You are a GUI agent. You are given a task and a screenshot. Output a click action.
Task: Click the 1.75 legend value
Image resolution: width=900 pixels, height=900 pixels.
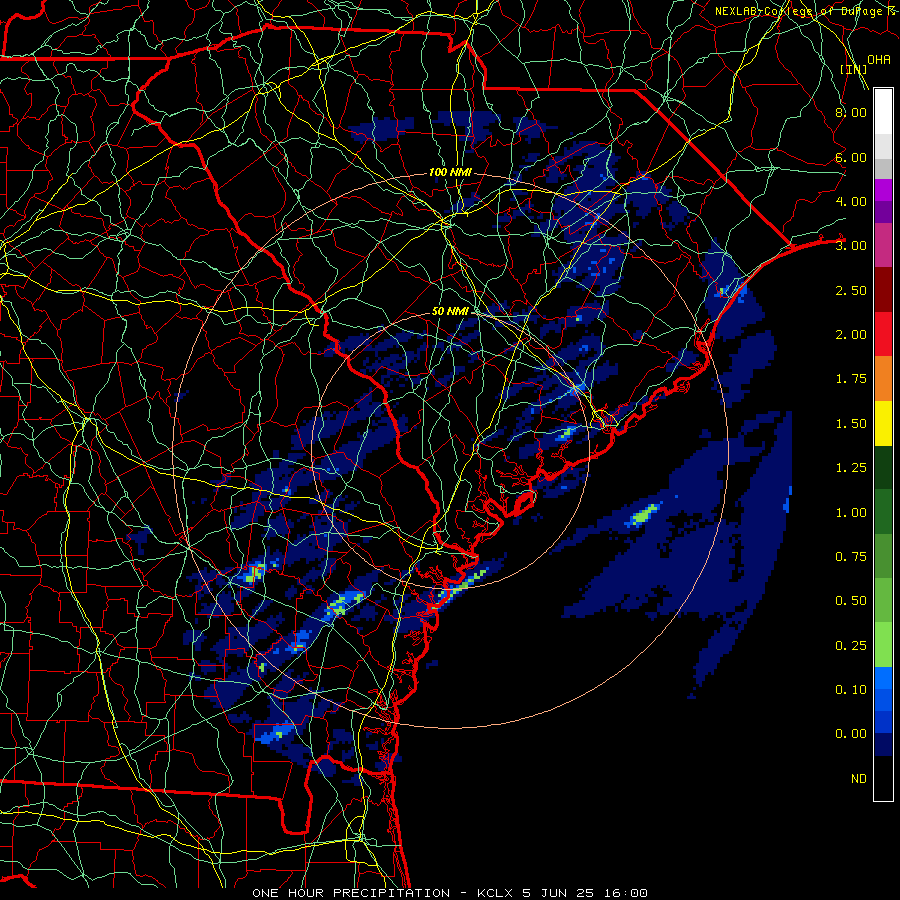click(851, 379)
